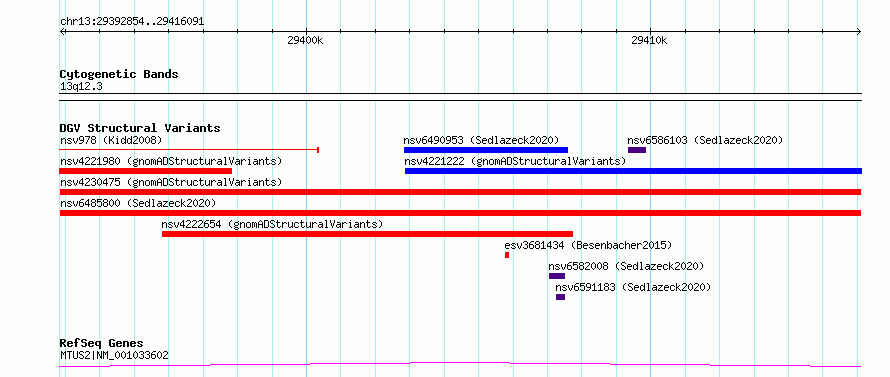The image size is (890, 377).
Task: Open nsv6586103 (Sedlazeck2020) variant label
Action: click(706, 140)
